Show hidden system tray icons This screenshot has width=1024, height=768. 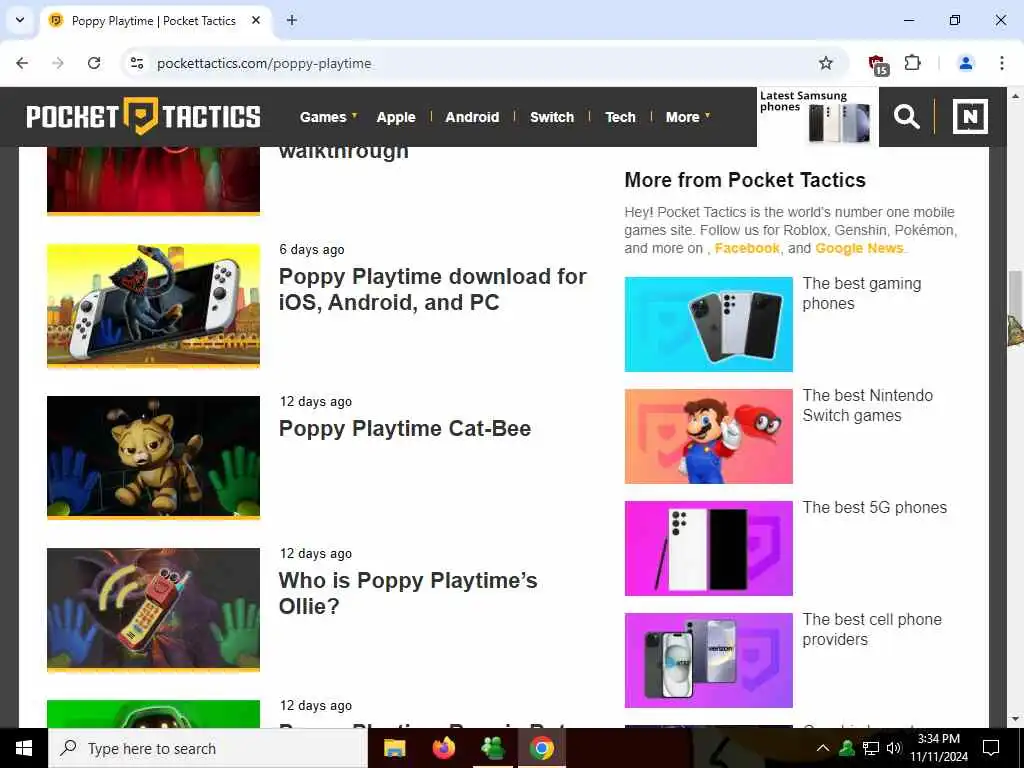(x=823, y=748)
